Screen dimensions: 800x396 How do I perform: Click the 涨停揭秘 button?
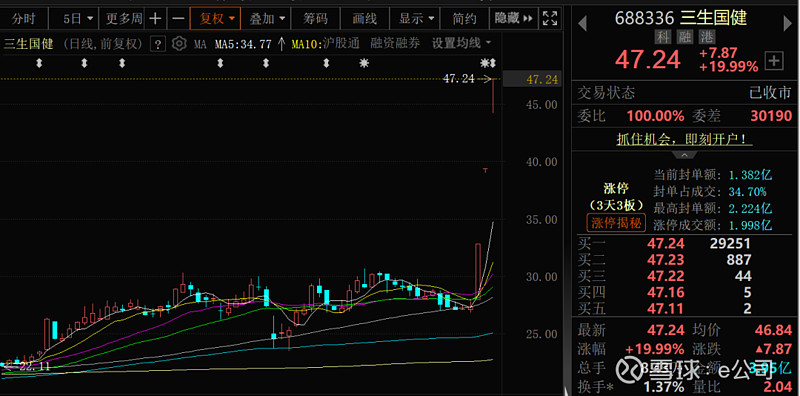[616, 222]
